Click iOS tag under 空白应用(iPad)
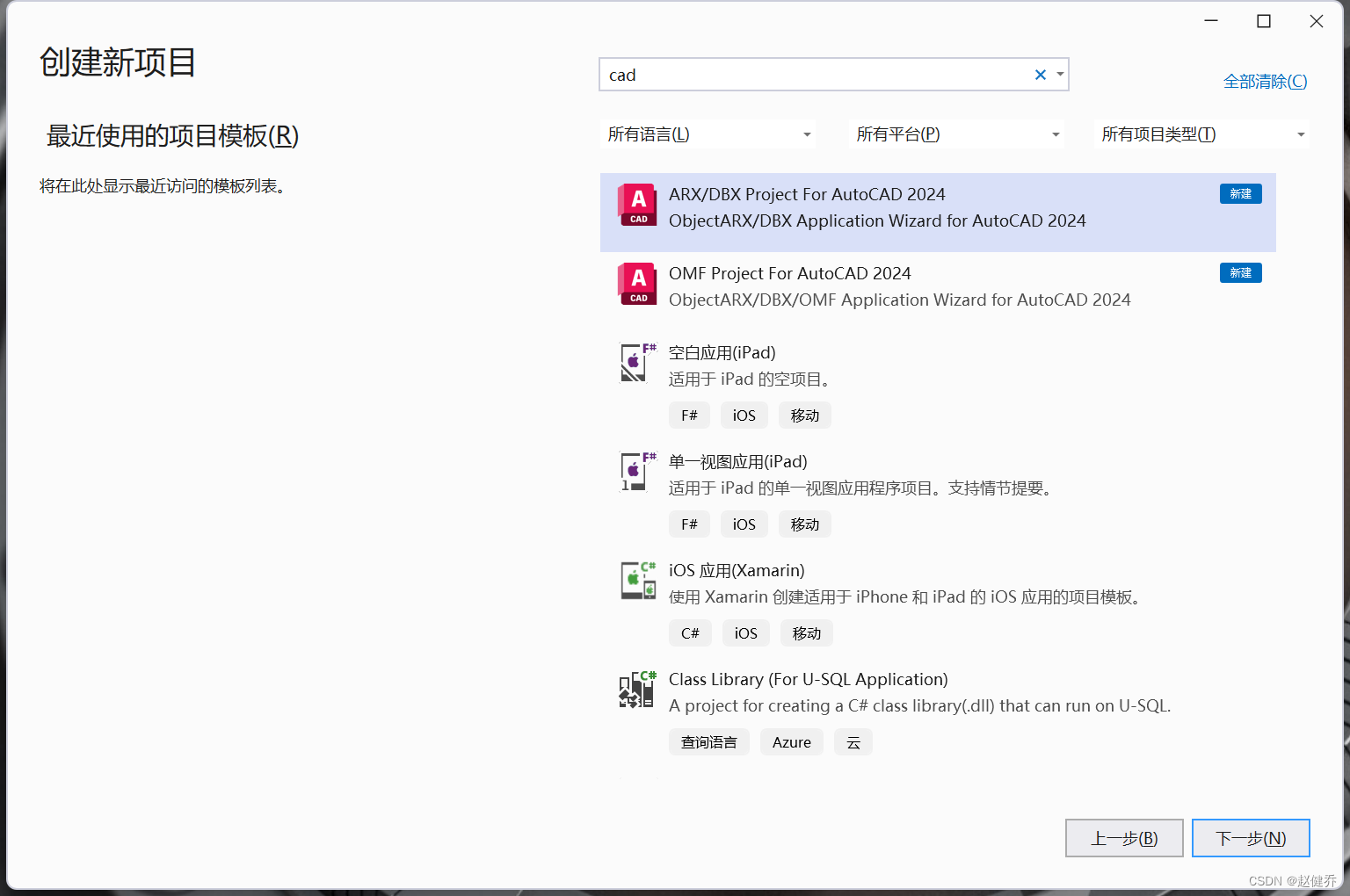Image resolution: width=1350 pixels, height=896 pixels. pos(744,415)
